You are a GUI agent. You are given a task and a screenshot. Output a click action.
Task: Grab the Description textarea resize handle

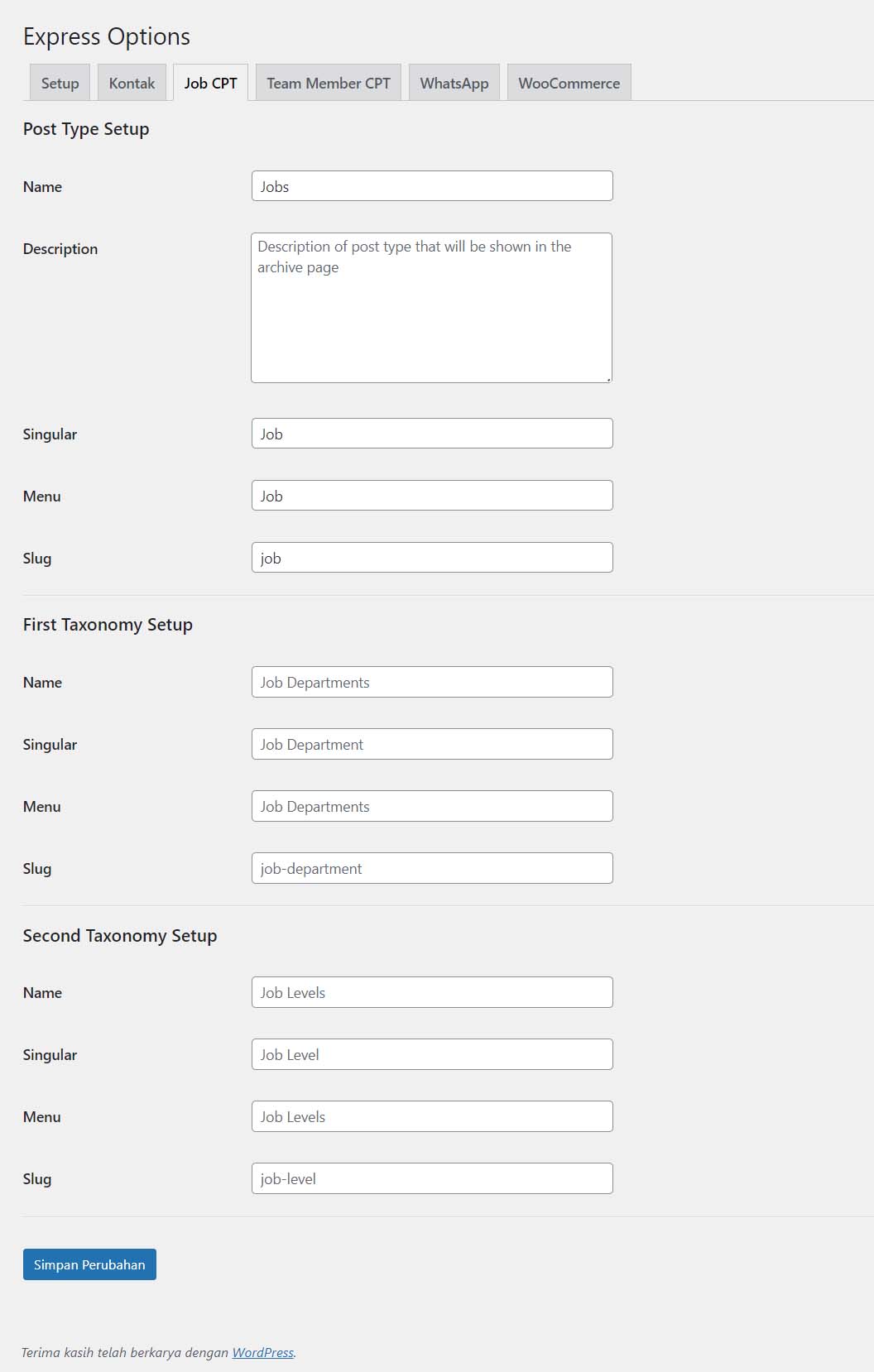pos(608,379)
